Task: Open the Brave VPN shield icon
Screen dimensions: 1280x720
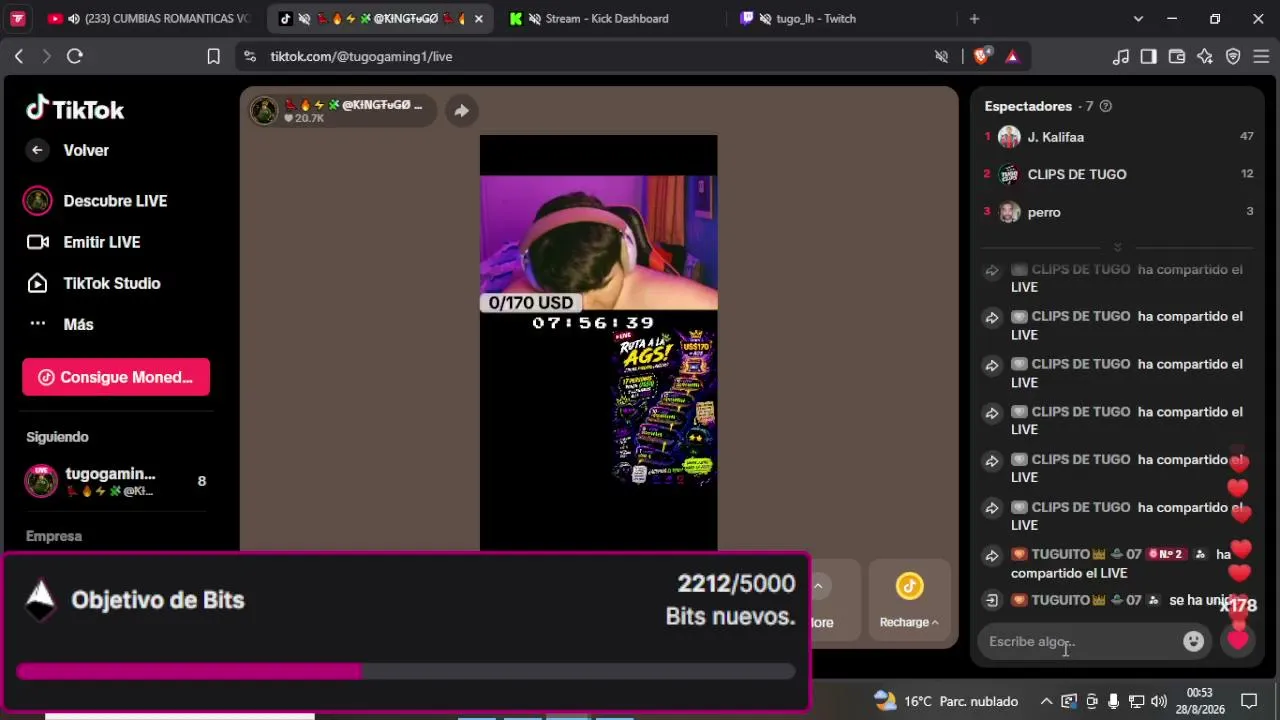Action: tap(1233, 57)
